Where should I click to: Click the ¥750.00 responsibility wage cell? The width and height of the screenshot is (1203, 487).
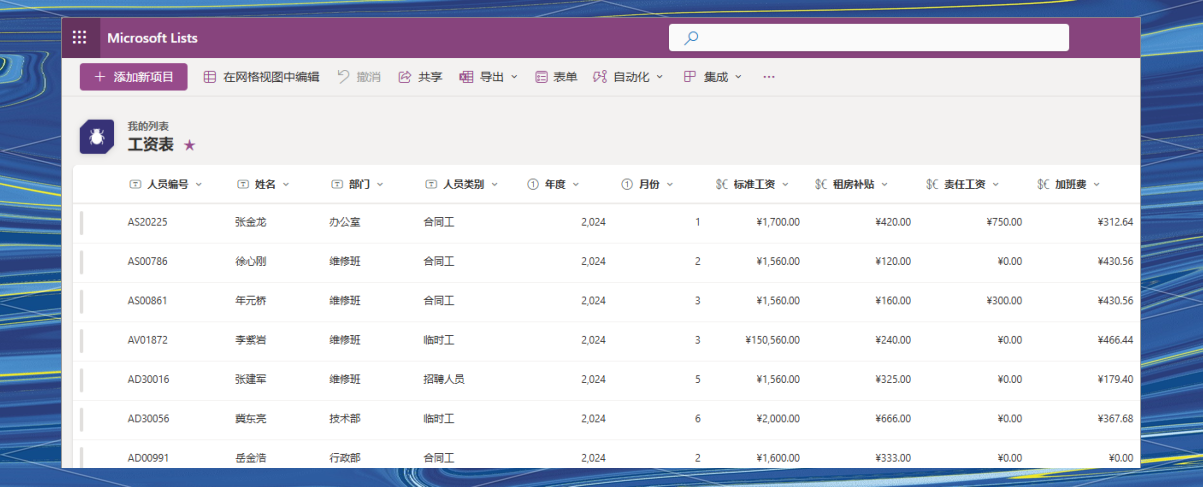point(1003,222)
